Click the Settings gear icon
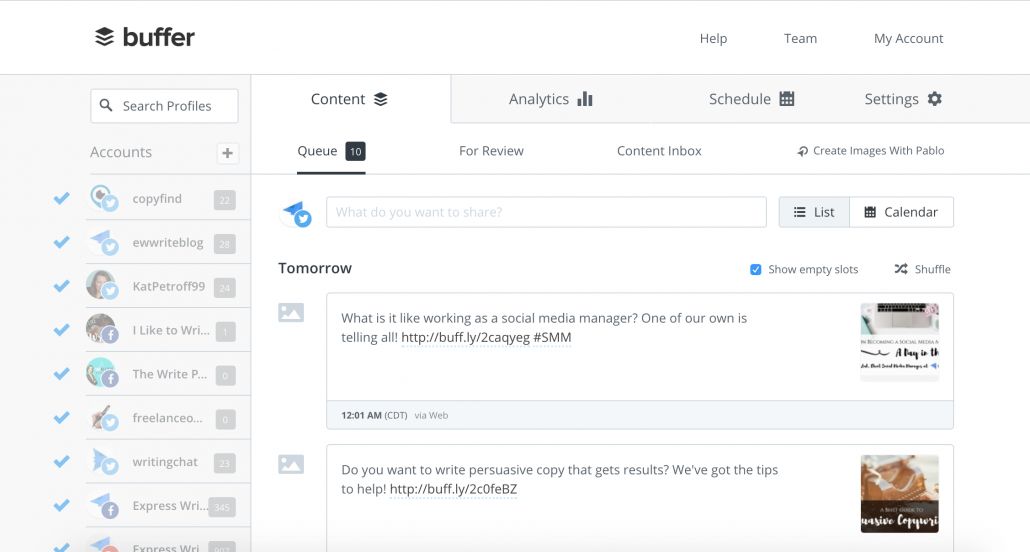The height and width of the screenshot is (552, 1030). (935, 99)
